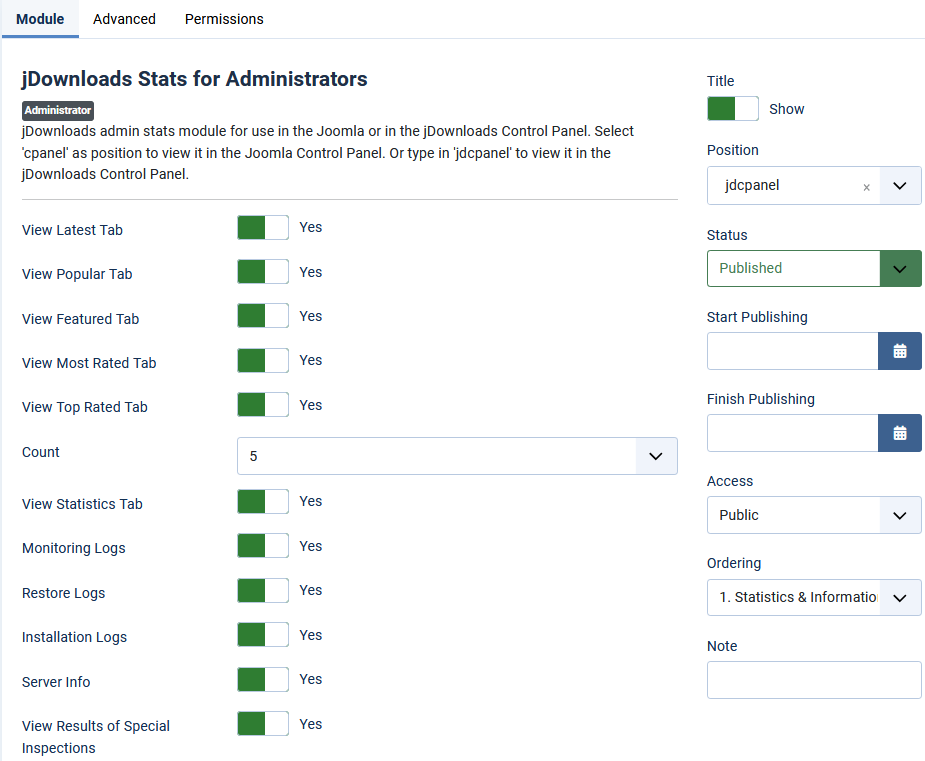Image resolution: width=925 pixels, height=761 pixels.
Task: Switch to the Permissions tab
Action: click(224, 19)
